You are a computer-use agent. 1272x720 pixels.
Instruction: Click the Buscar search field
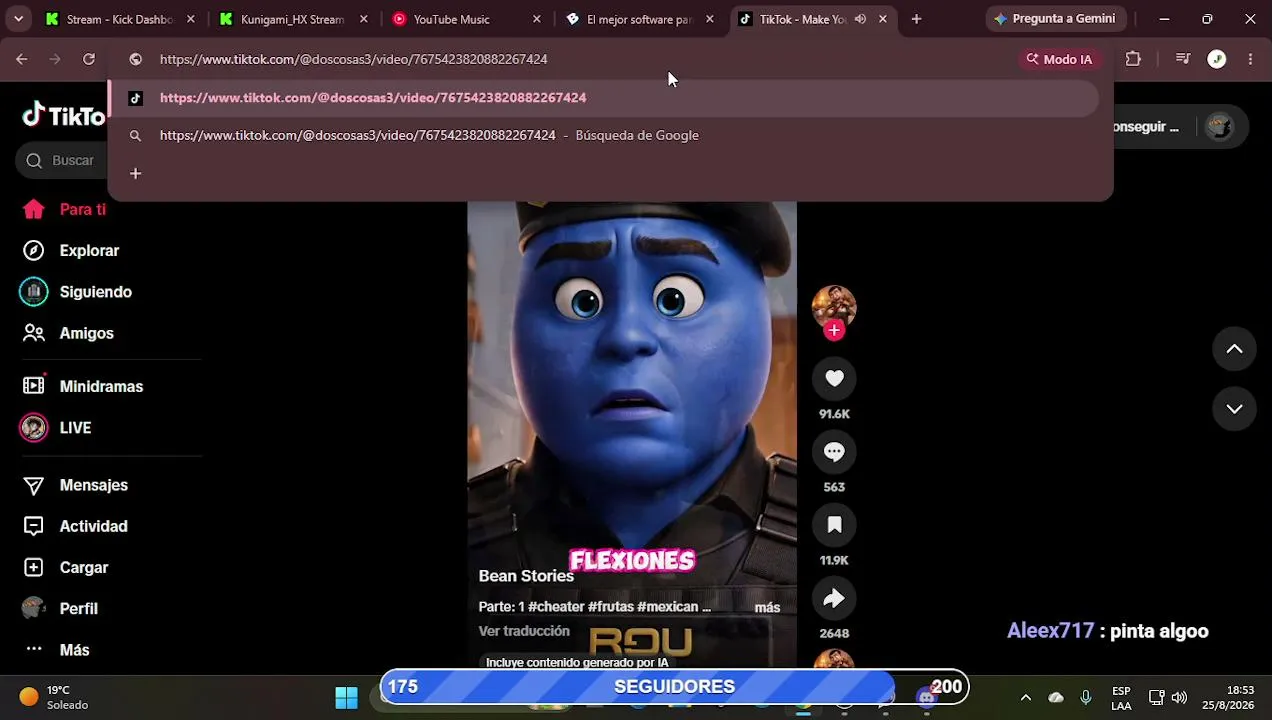pyautogui.click(x=62, y=160)
